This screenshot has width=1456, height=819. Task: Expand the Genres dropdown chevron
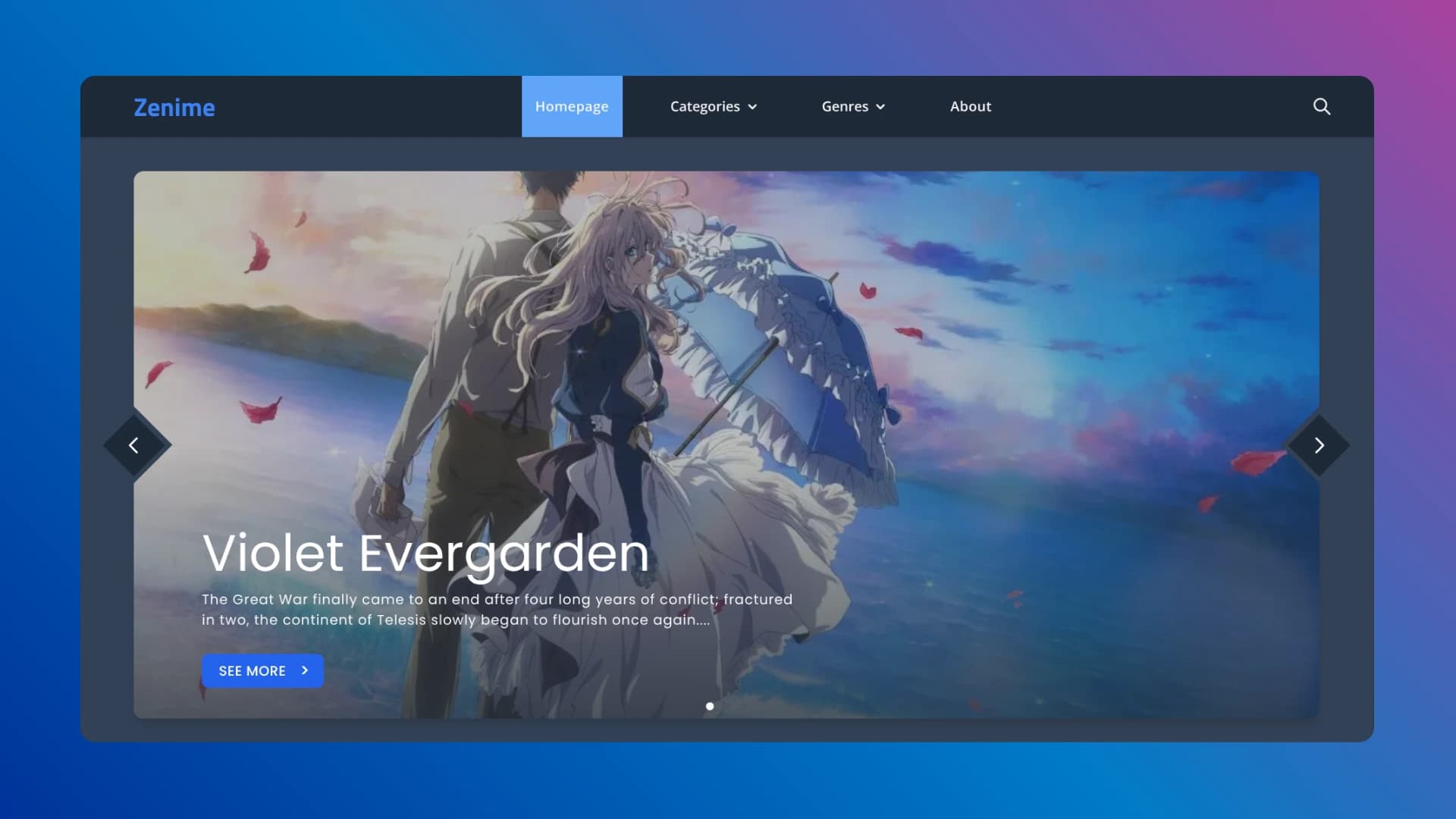880,107
